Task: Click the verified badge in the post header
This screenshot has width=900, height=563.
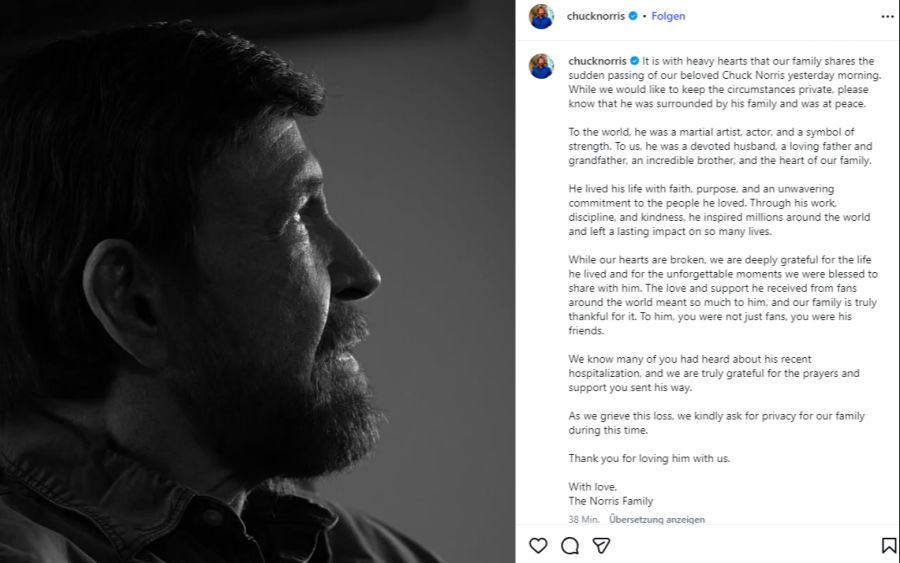Action: coord(633,17)
